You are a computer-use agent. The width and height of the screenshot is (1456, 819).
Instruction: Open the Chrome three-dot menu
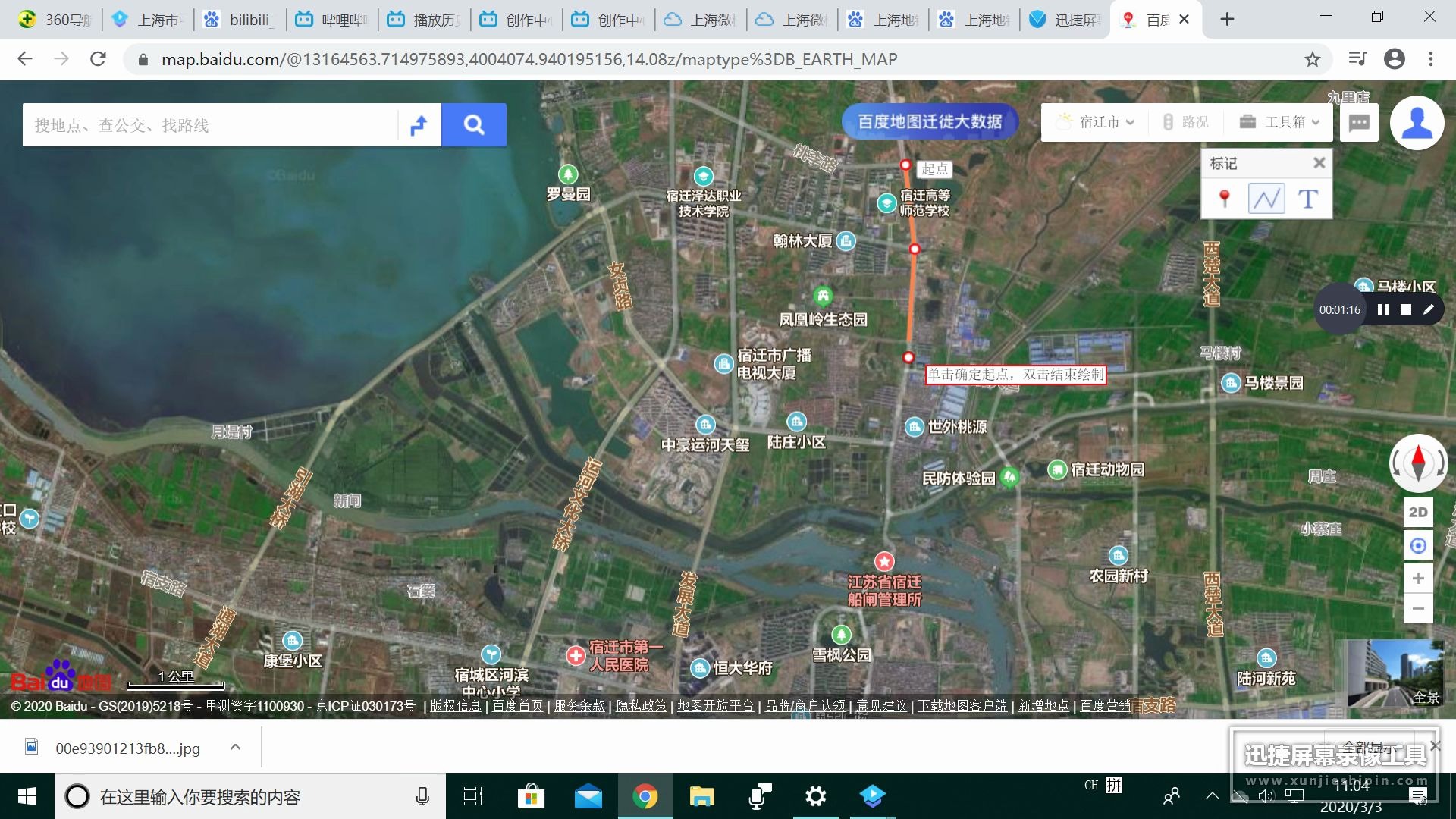1430,59
